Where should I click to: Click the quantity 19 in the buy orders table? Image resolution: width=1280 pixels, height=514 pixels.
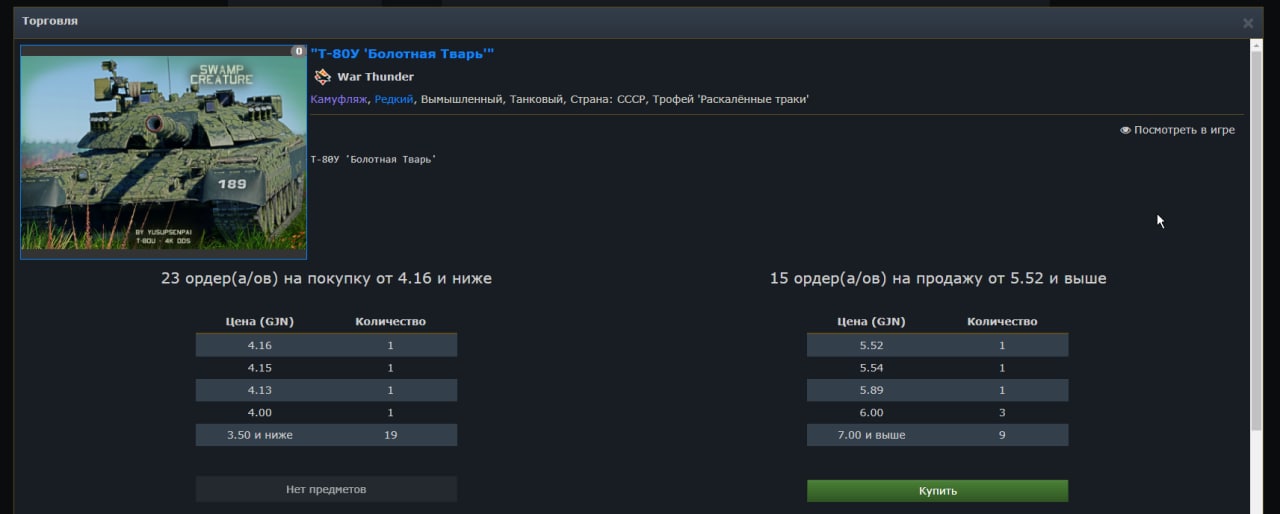(x=390, y=435)
